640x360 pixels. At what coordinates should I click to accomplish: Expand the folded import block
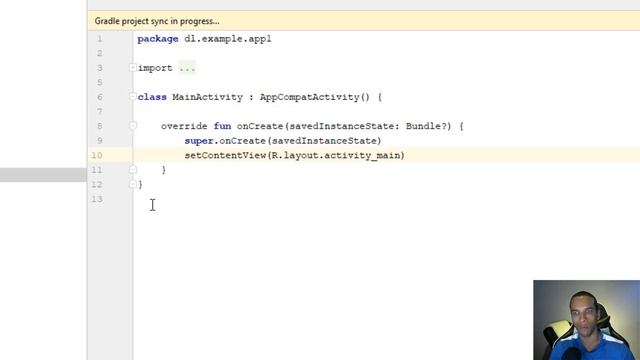point(133,67)
